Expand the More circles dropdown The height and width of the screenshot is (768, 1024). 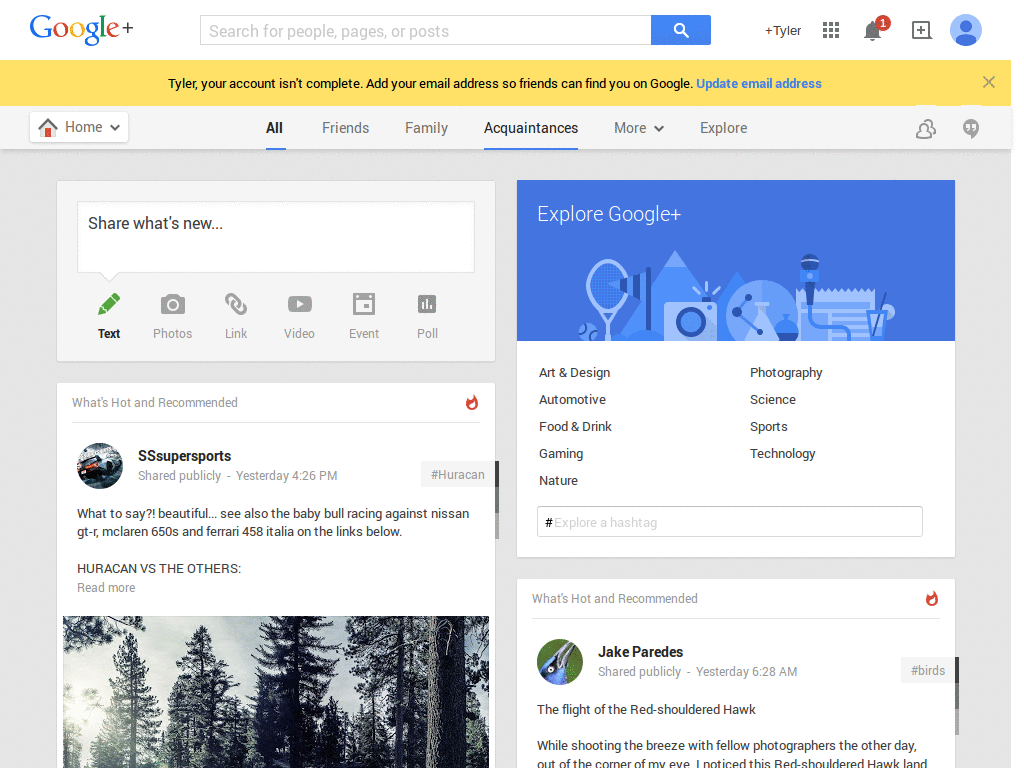pyautogui.click(x=639, y=128)
